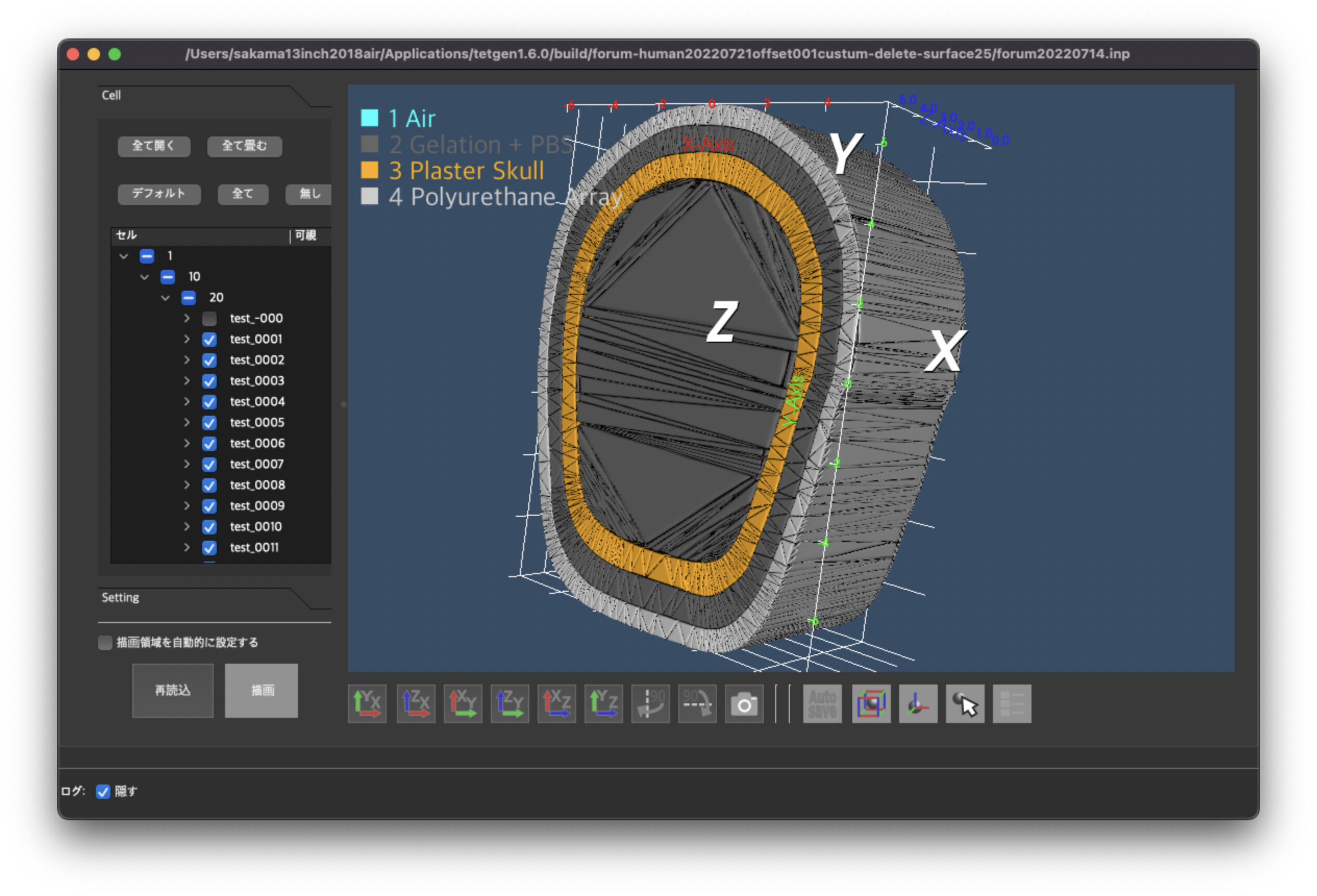Enable automatic drawing region setting checkbox
This screenshot has height=896, width=1317.
point(105,643)
